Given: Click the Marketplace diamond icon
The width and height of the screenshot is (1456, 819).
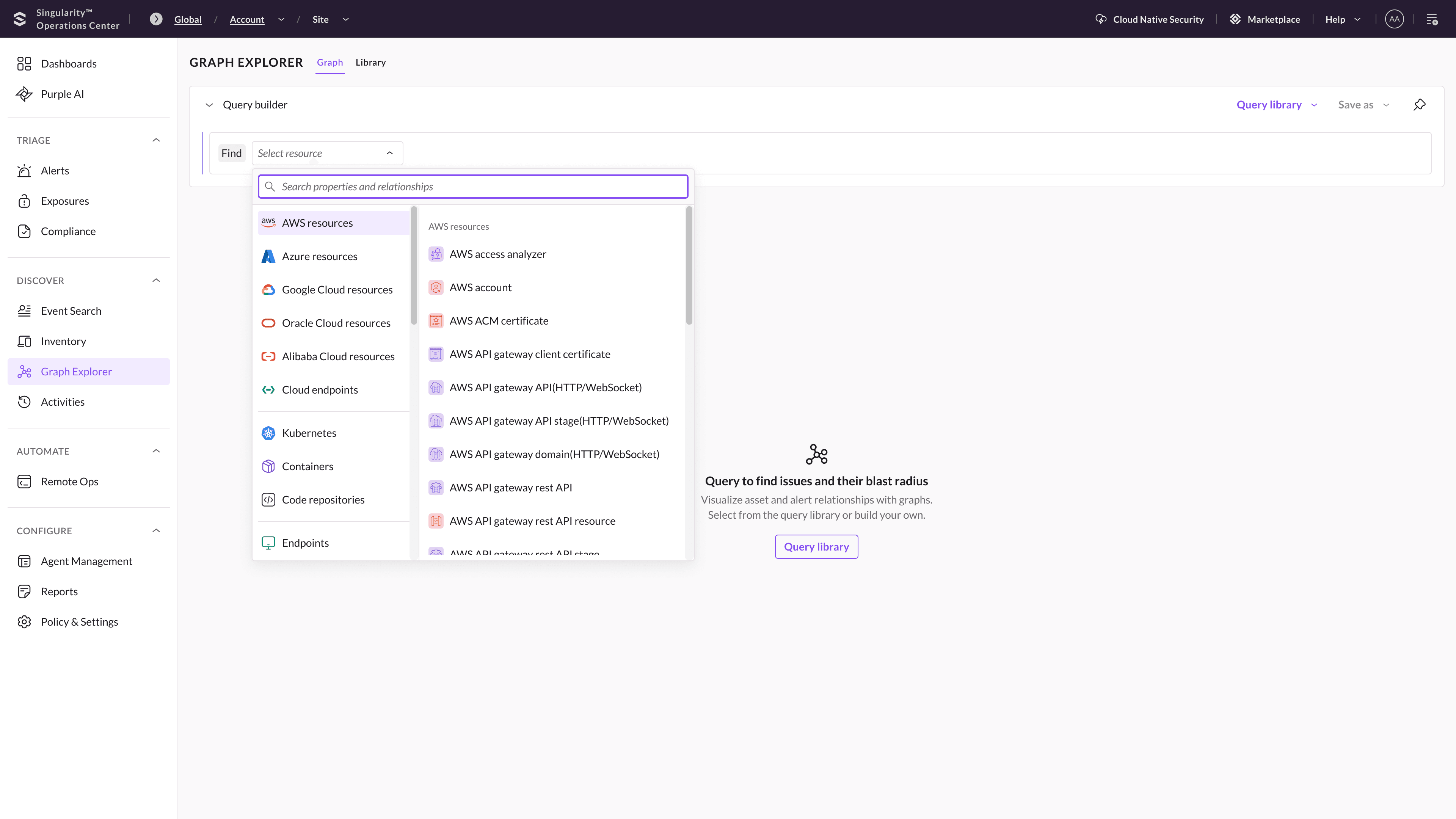Looking at the screenshot, I should click(1235, 19).
